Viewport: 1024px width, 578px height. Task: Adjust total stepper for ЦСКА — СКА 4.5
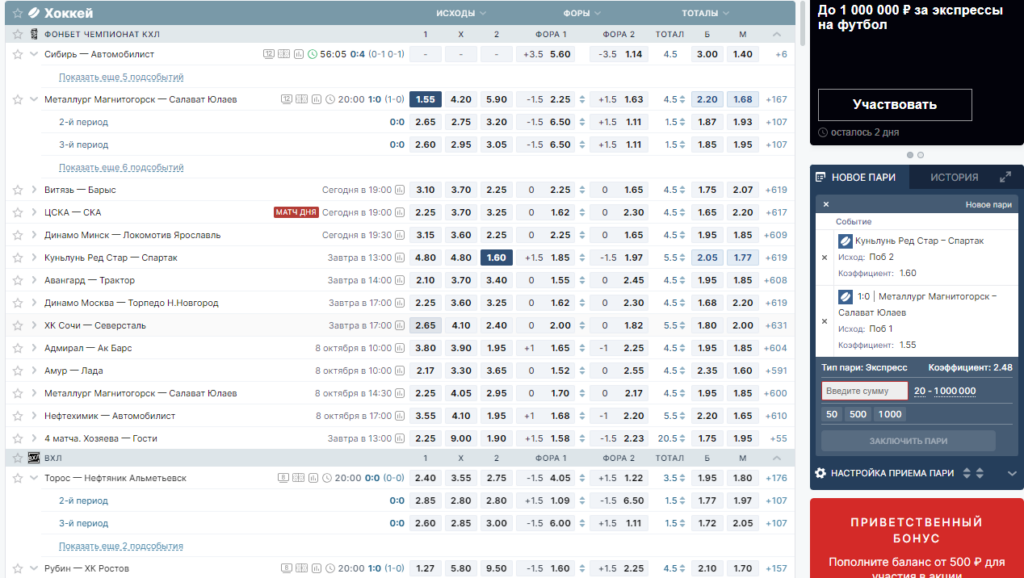[x=682, y=212]
